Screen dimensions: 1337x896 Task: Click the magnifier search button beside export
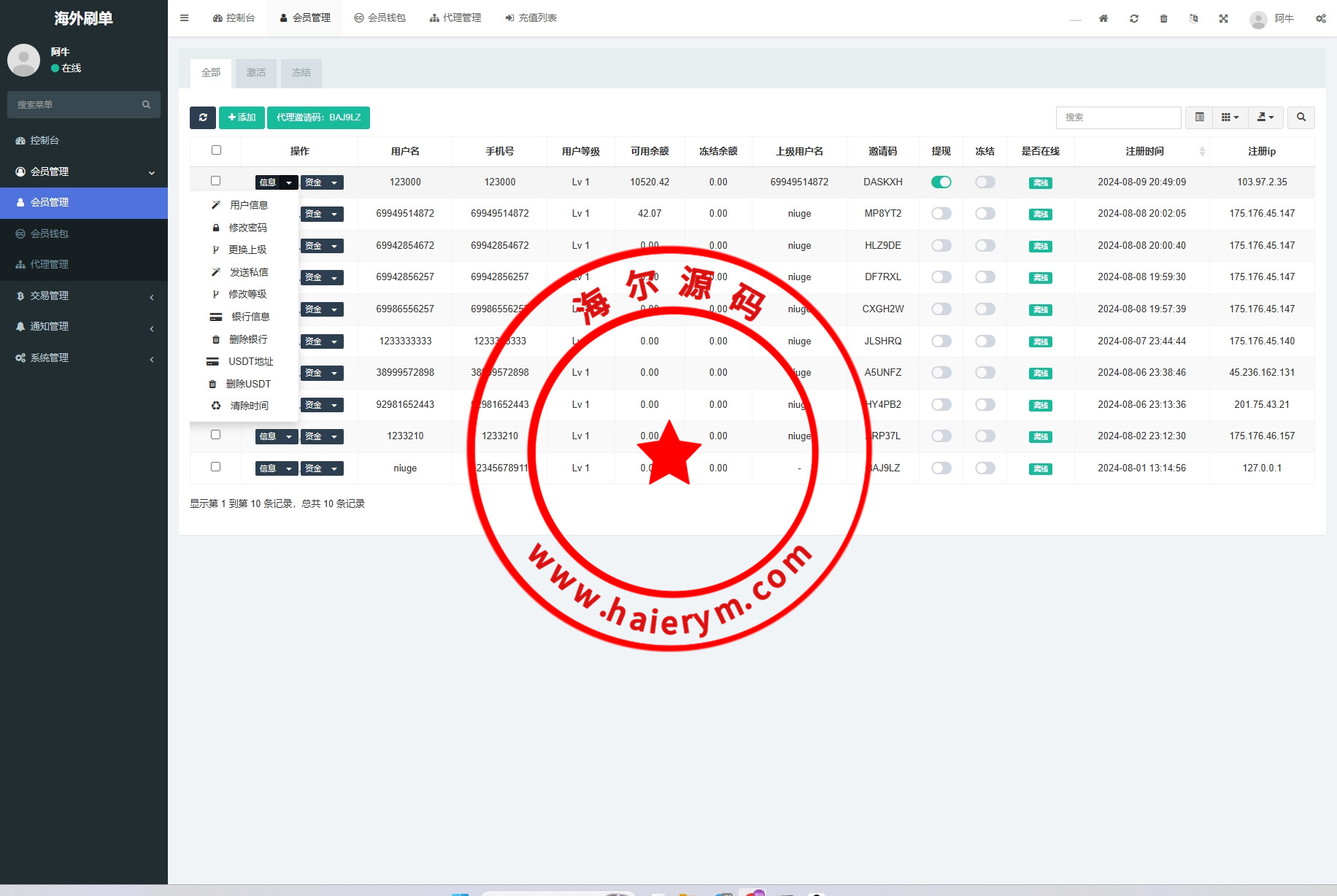coord(1301,117)
